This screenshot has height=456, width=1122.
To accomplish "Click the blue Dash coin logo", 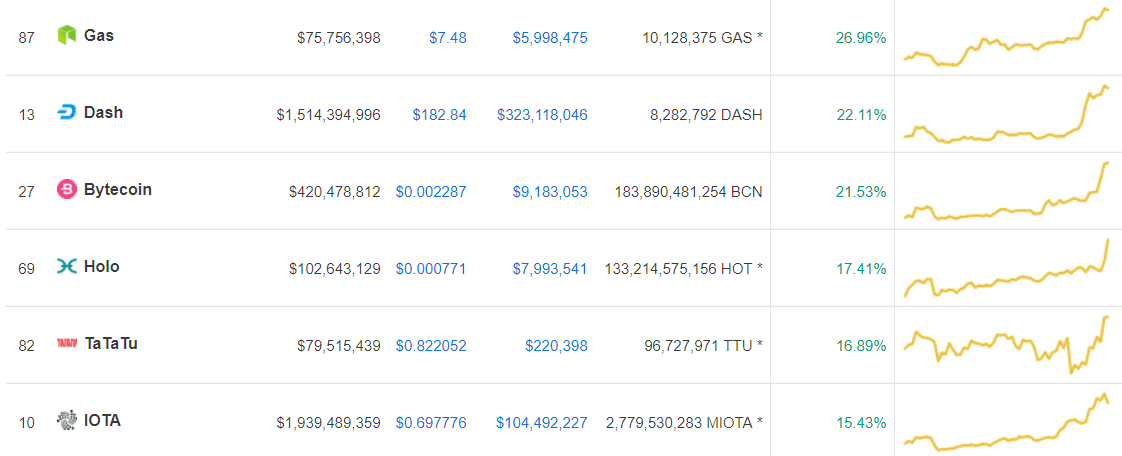I will pyautogui.click(x=67, y=113).
